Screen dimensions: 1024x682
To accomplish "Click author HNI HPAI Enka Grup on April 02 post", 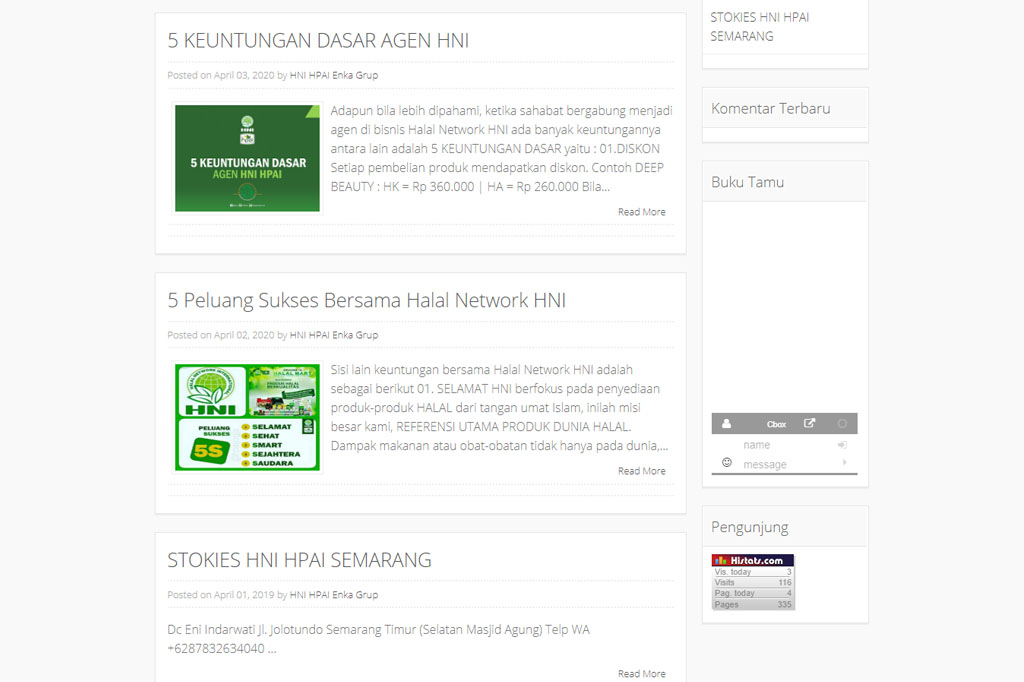I will point(334,335).
